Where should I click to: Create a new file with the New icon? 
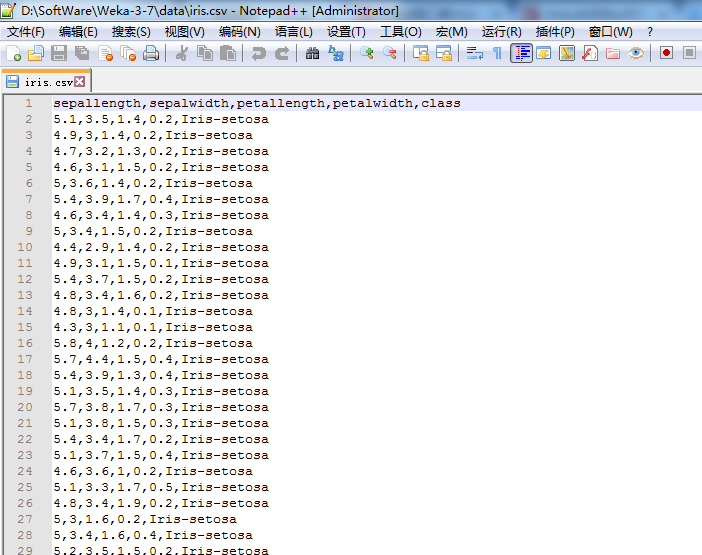(x=13, y=53)
